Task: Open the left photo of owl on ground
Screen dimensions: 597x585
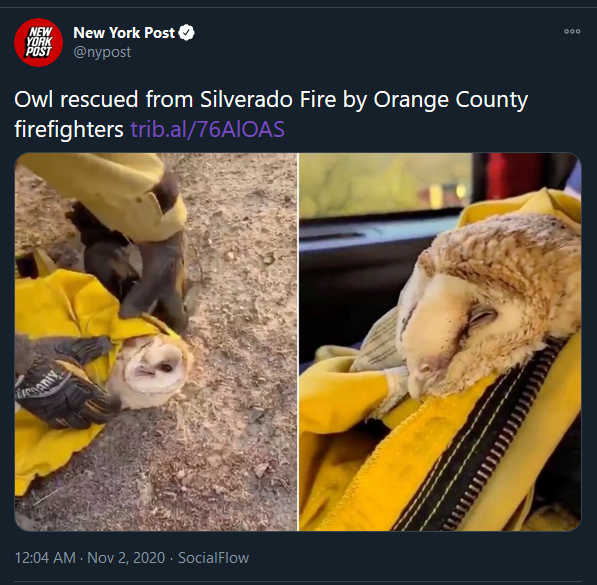Action: (156, 342)
